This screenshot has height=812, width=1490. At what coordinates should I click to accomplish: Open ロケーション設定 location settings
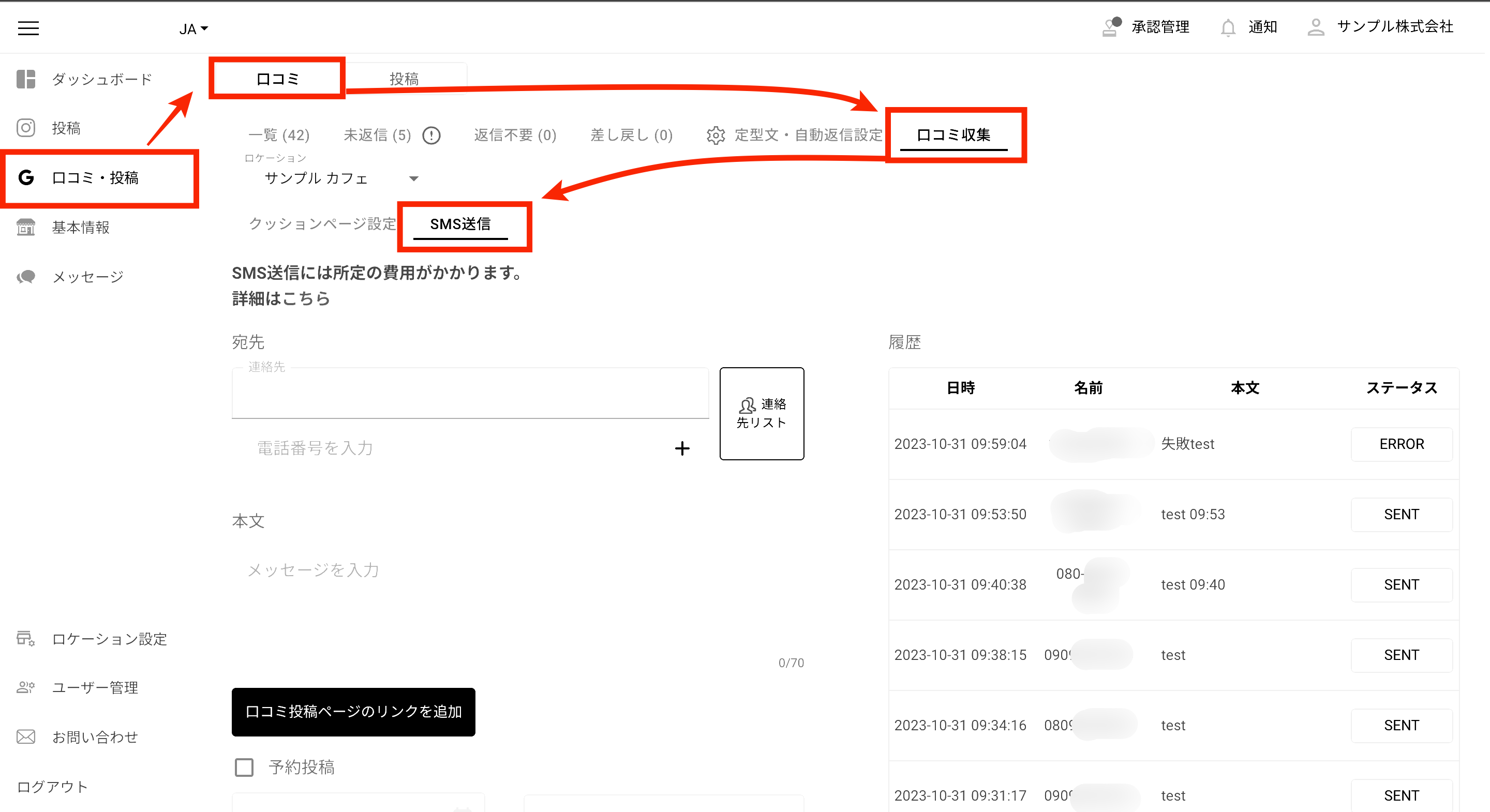[x=109, y=639]
